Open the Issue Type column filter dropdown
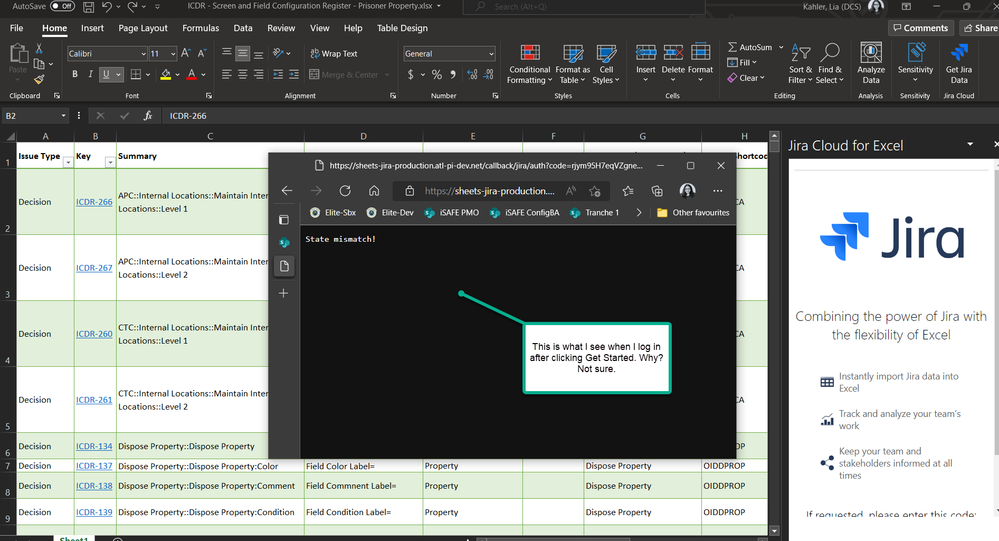 tap(68, 162)
